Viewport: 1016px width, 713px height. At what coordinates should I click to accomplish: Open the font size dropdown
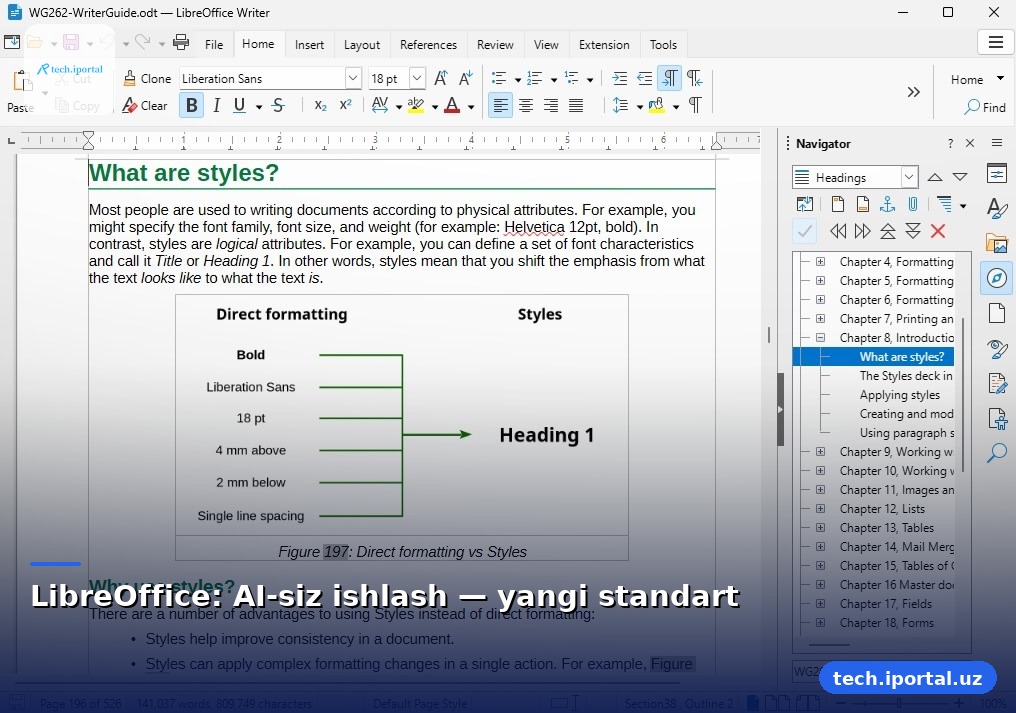pyautogui.click(x=417, y=78)
